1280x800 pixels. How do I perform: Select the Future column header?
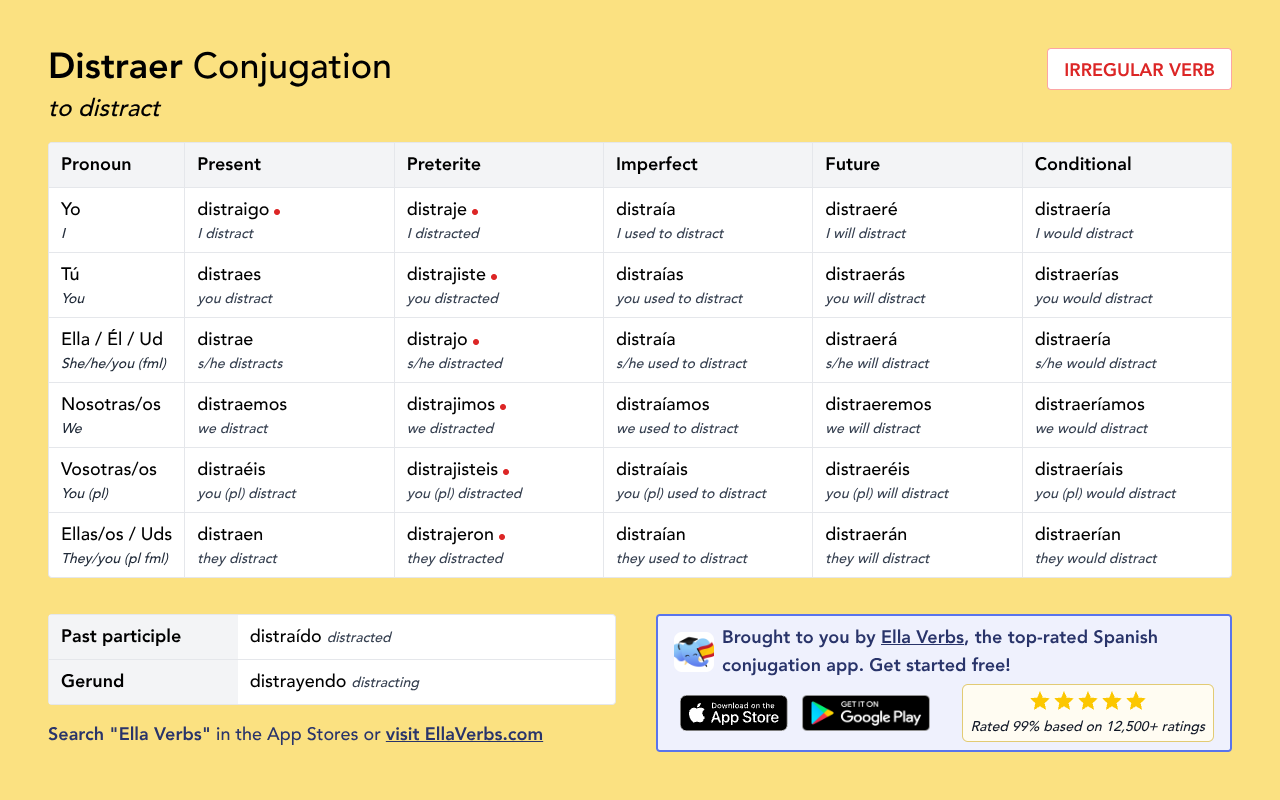(852, 164)
